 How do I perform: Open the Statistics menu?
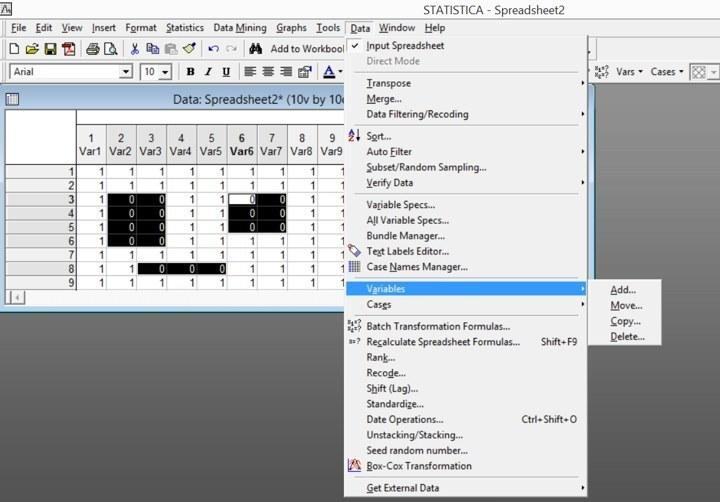click(185, 28)
